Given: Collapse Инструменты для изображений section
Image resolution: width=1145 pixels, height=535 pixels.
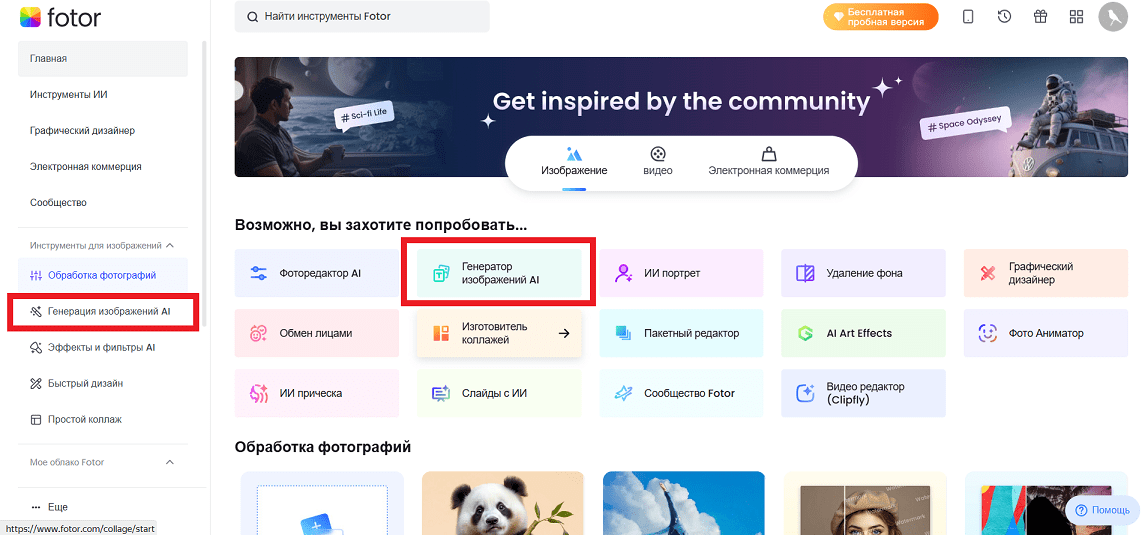Looking at the screenshot, I should tap(169, 245).
